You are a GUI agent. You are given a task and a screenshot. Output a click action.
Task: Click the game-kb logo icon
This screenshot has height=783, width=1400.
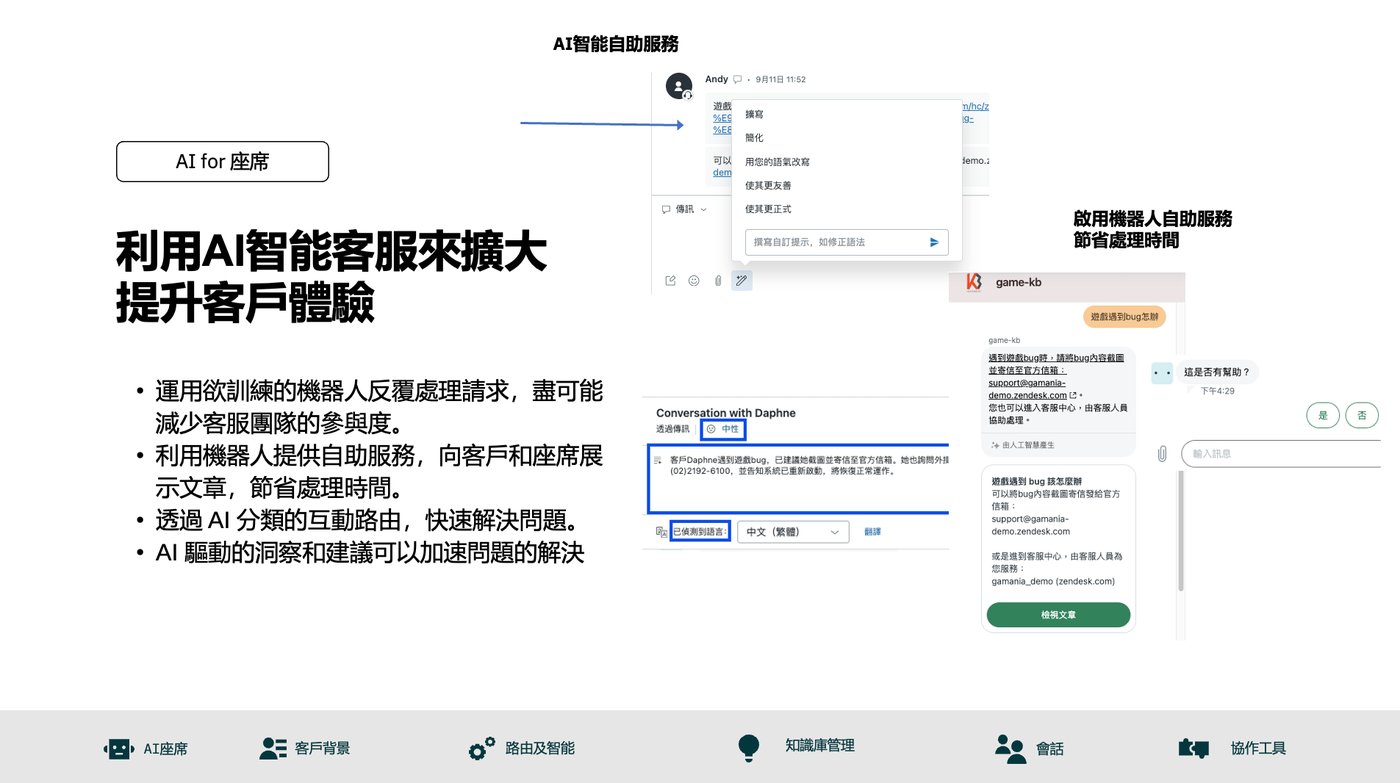click(974, 283)
